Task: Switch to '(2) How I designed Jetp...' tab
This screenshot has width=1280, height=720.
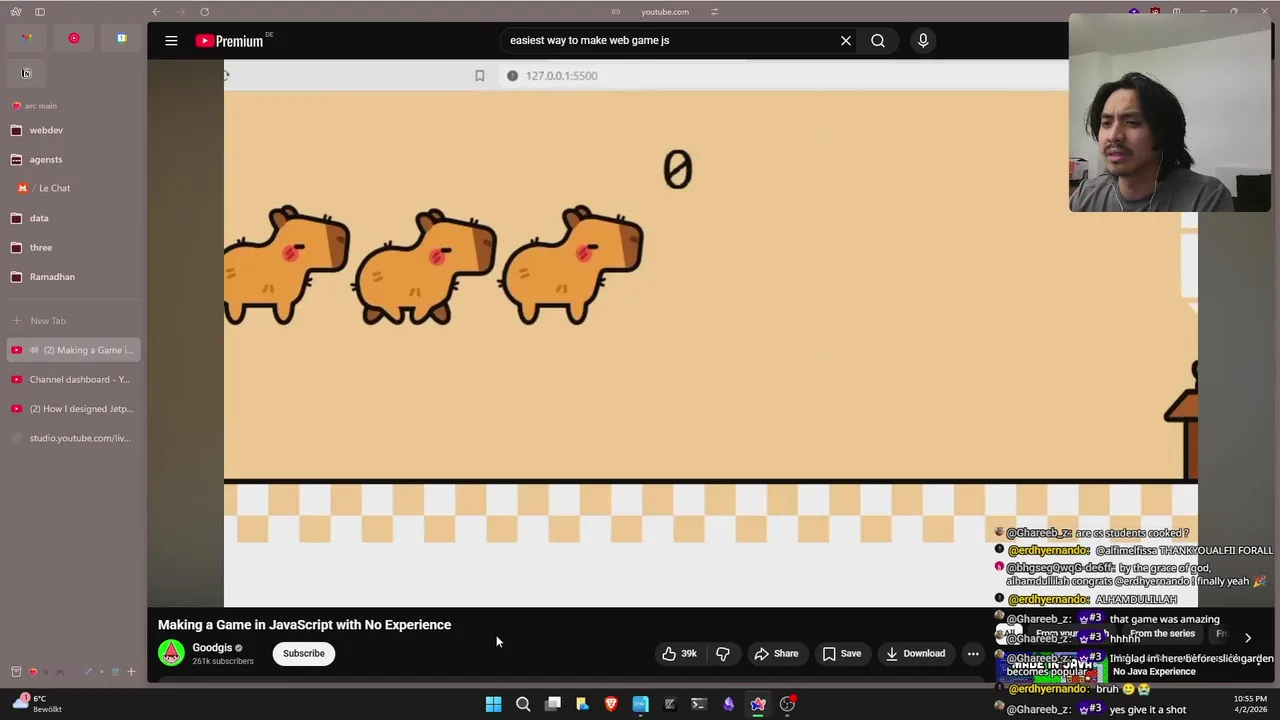Action: (72, 409)
